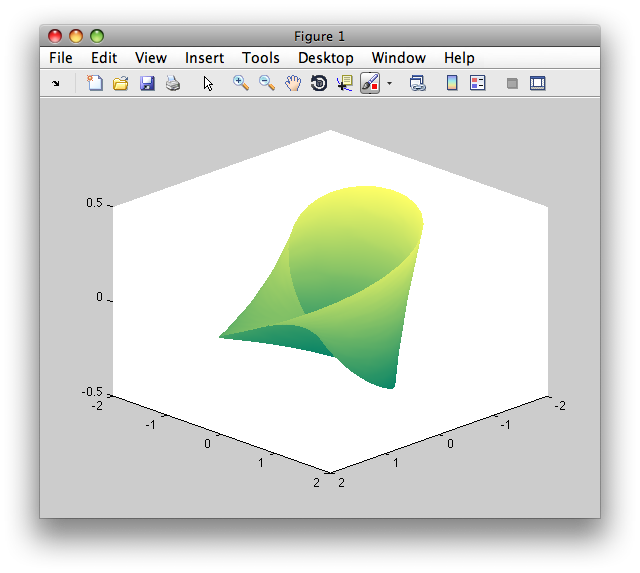This screenshot has height=573, width=640.
Task: Print the figure using printer icon
Action: pyautogui.click(x=173, y=83)
